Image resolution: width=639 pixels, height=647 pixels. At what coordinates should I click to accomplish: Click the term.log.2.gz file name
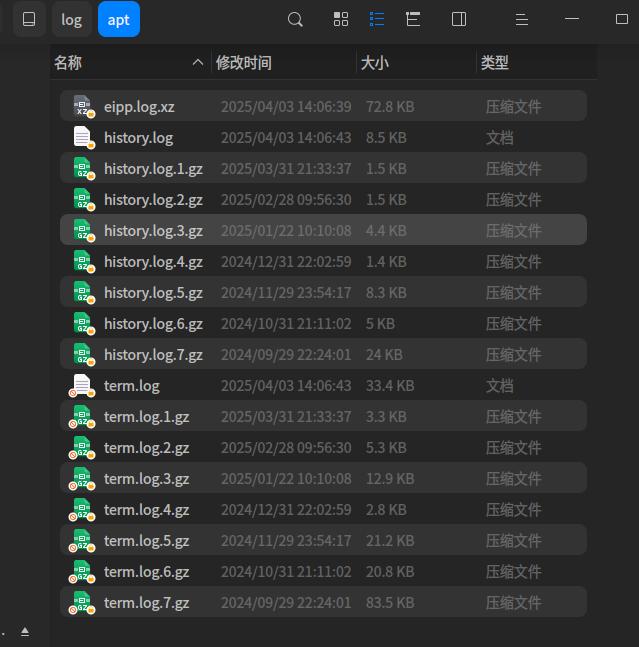point(146,448)
